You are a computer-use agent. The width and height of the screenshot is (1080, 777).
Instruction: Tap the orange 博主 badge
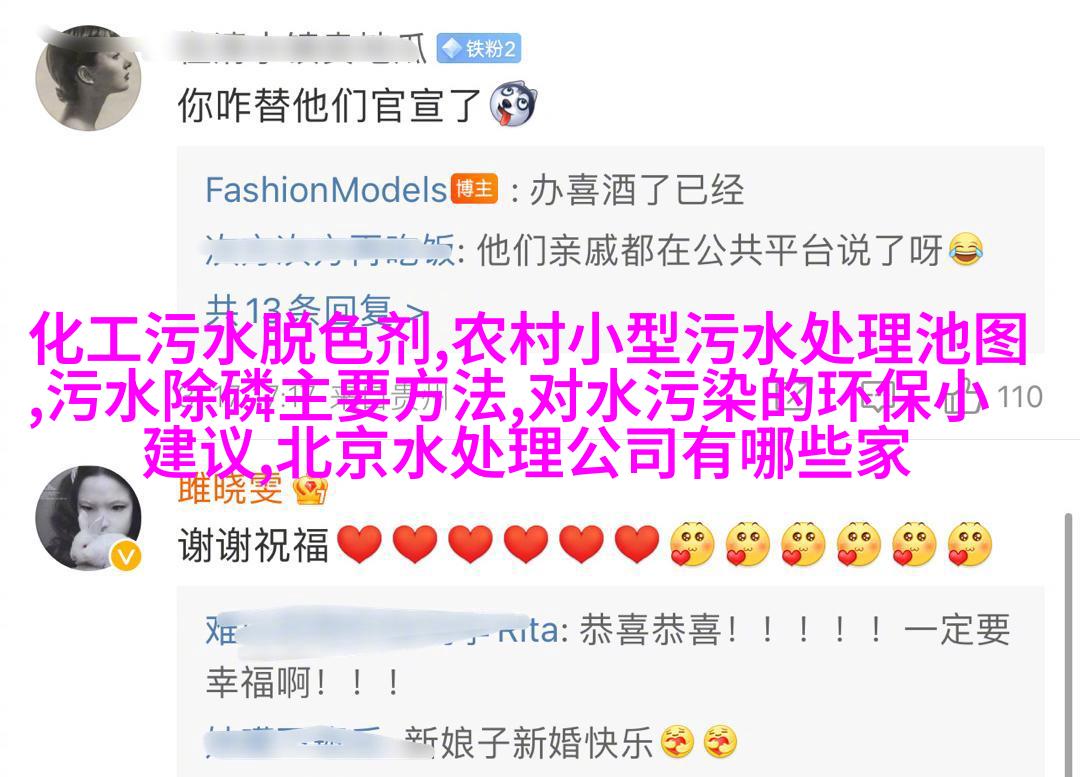(x=474, y=188)
